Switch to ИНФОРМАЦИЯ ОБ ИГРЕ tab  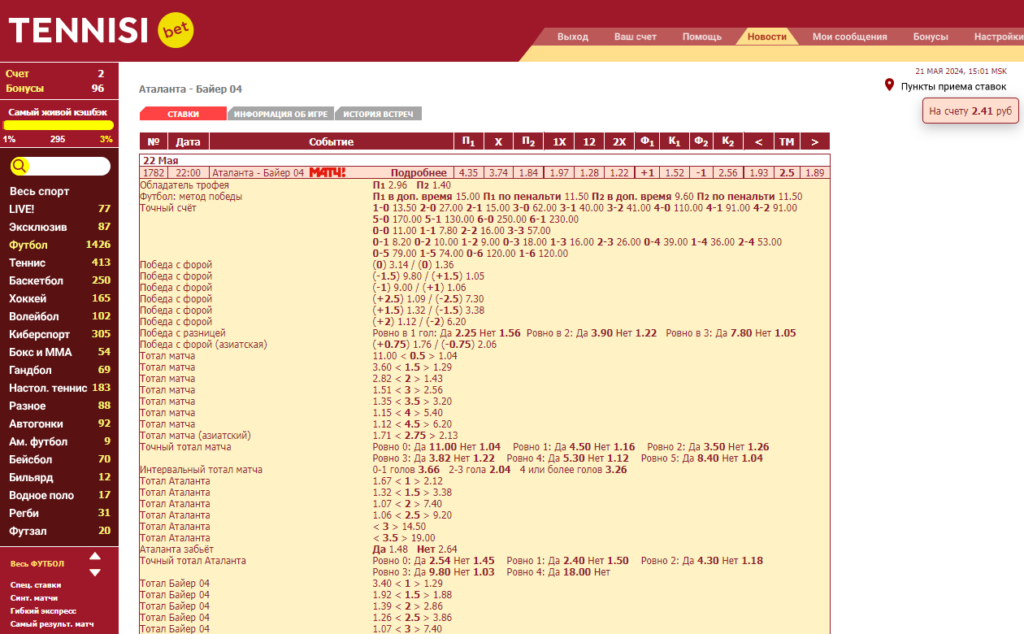coord(281,114)
